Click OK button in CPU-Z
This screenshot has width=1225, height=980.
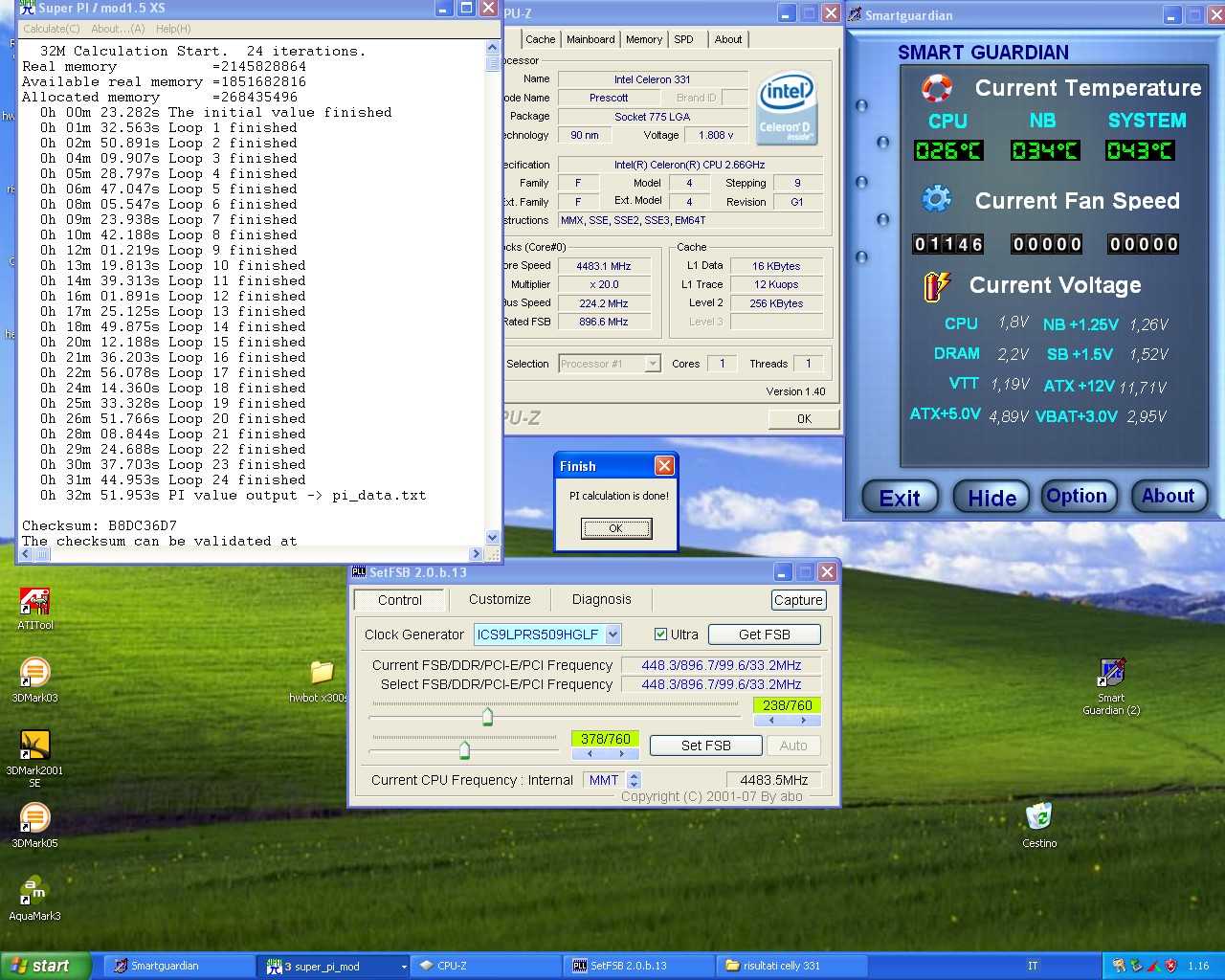click(x=804, y=418)
